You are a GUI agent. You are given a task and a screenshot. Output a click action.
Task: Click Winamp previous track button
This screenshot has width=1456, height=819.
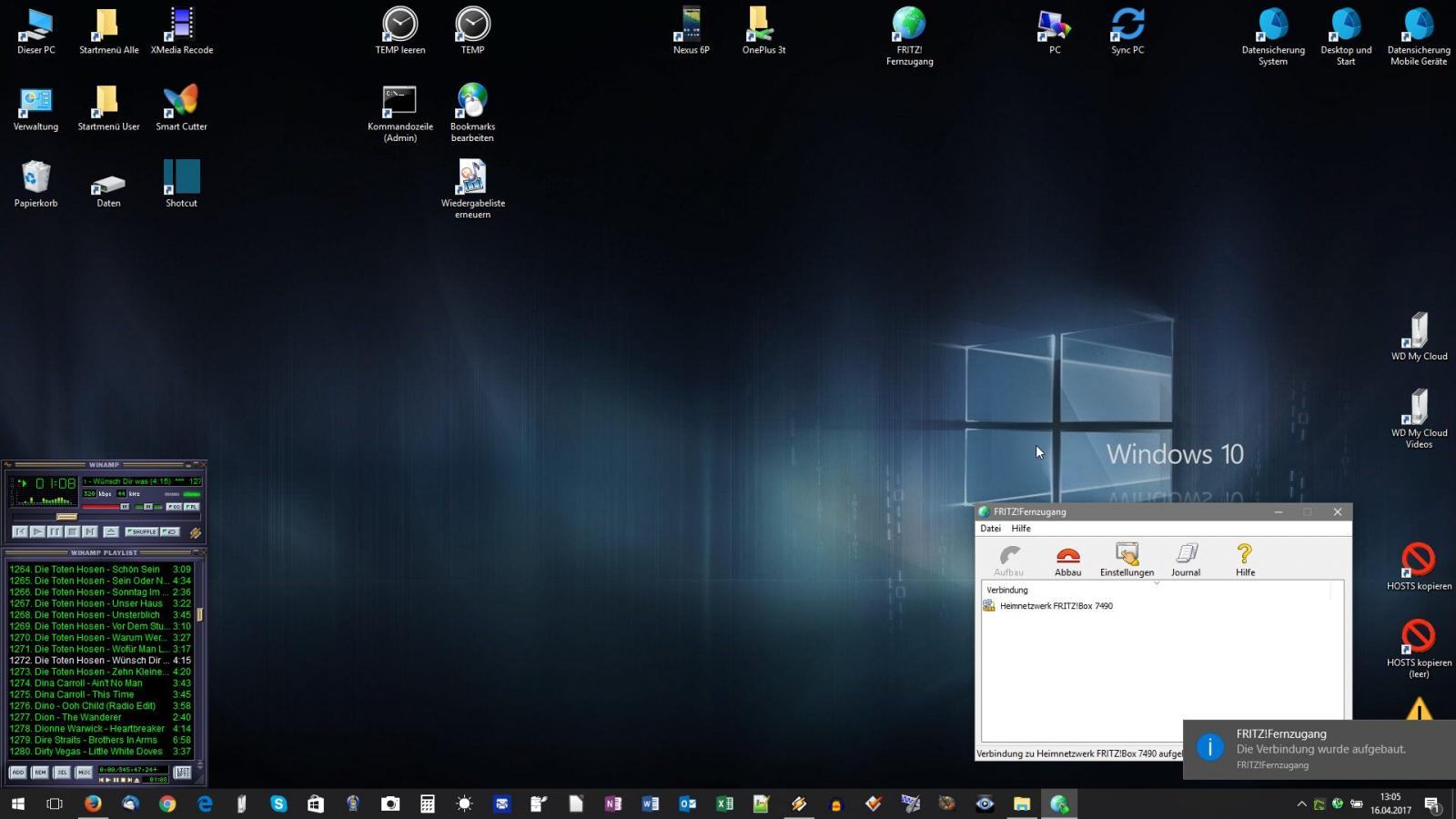pos(20,531)
